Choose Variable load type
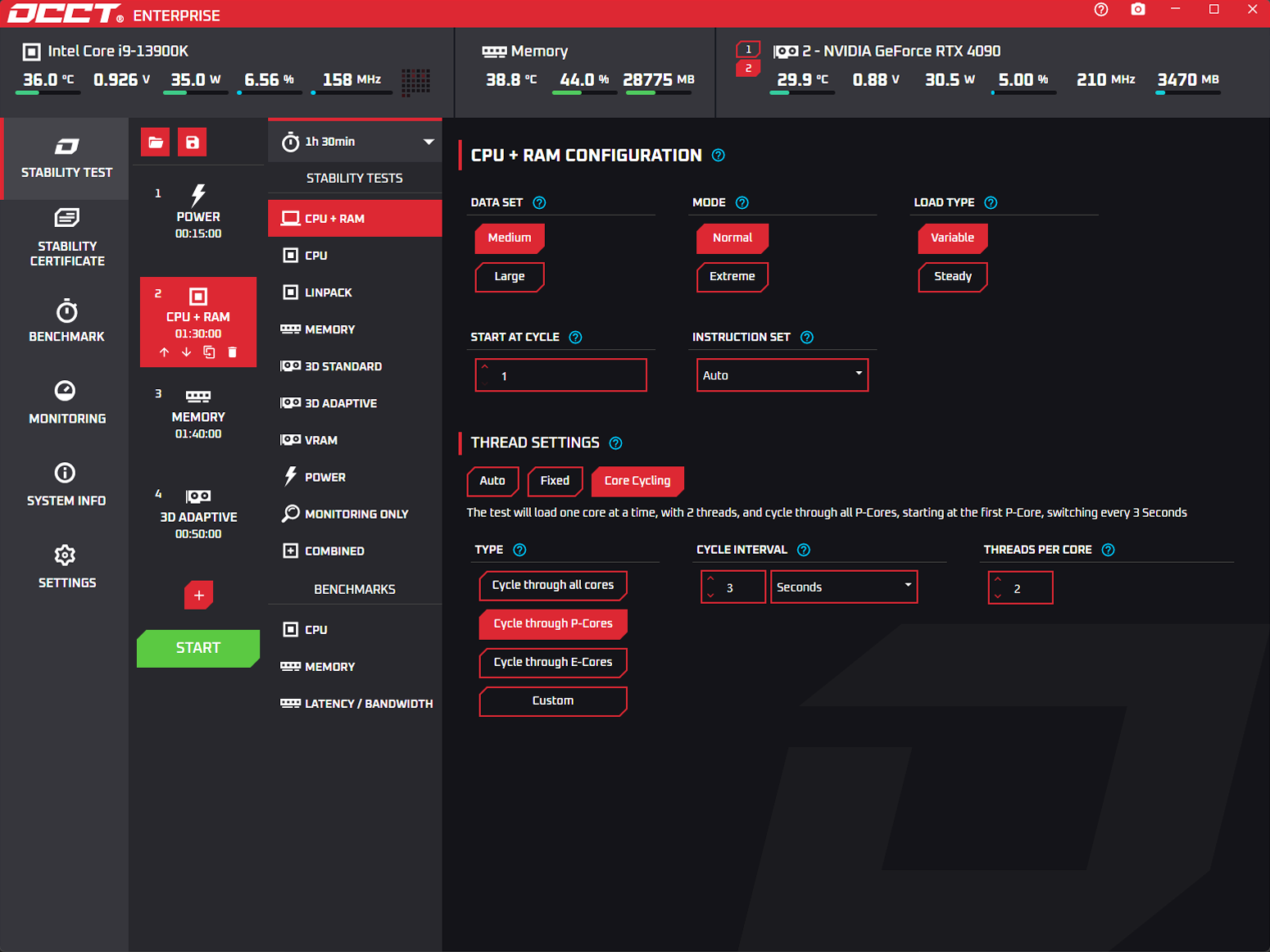This screenshot has height=952, width=1270. pyautogui.click(x=953, y=238)
